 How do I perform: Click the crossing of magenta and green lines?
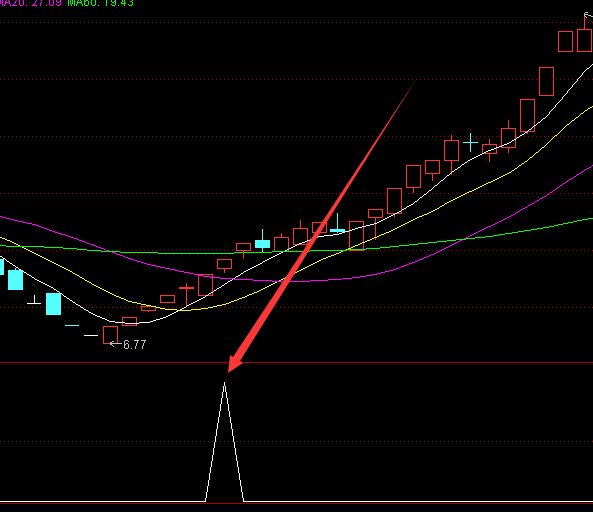tap(463, 239)
